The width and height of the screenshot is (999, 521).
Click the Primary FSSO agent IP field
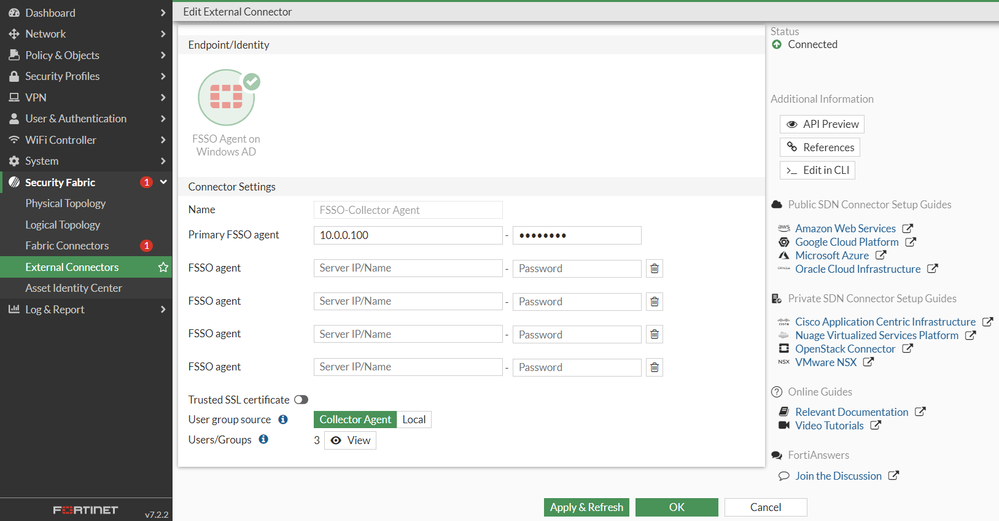pyautogui.click(x=408, y=235)
